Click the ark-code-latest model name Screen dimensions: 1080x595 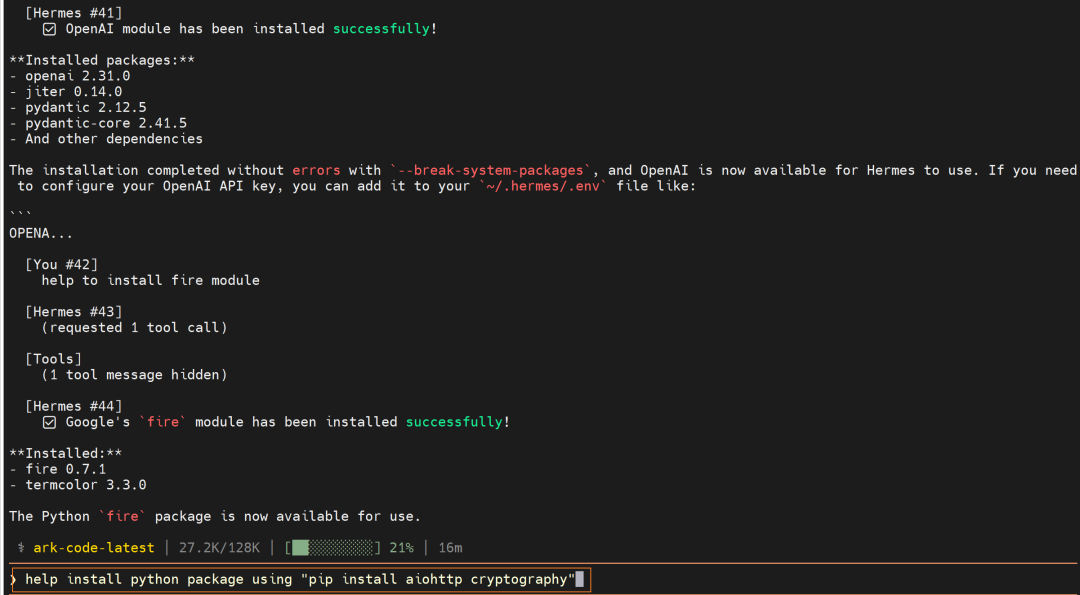94,548
